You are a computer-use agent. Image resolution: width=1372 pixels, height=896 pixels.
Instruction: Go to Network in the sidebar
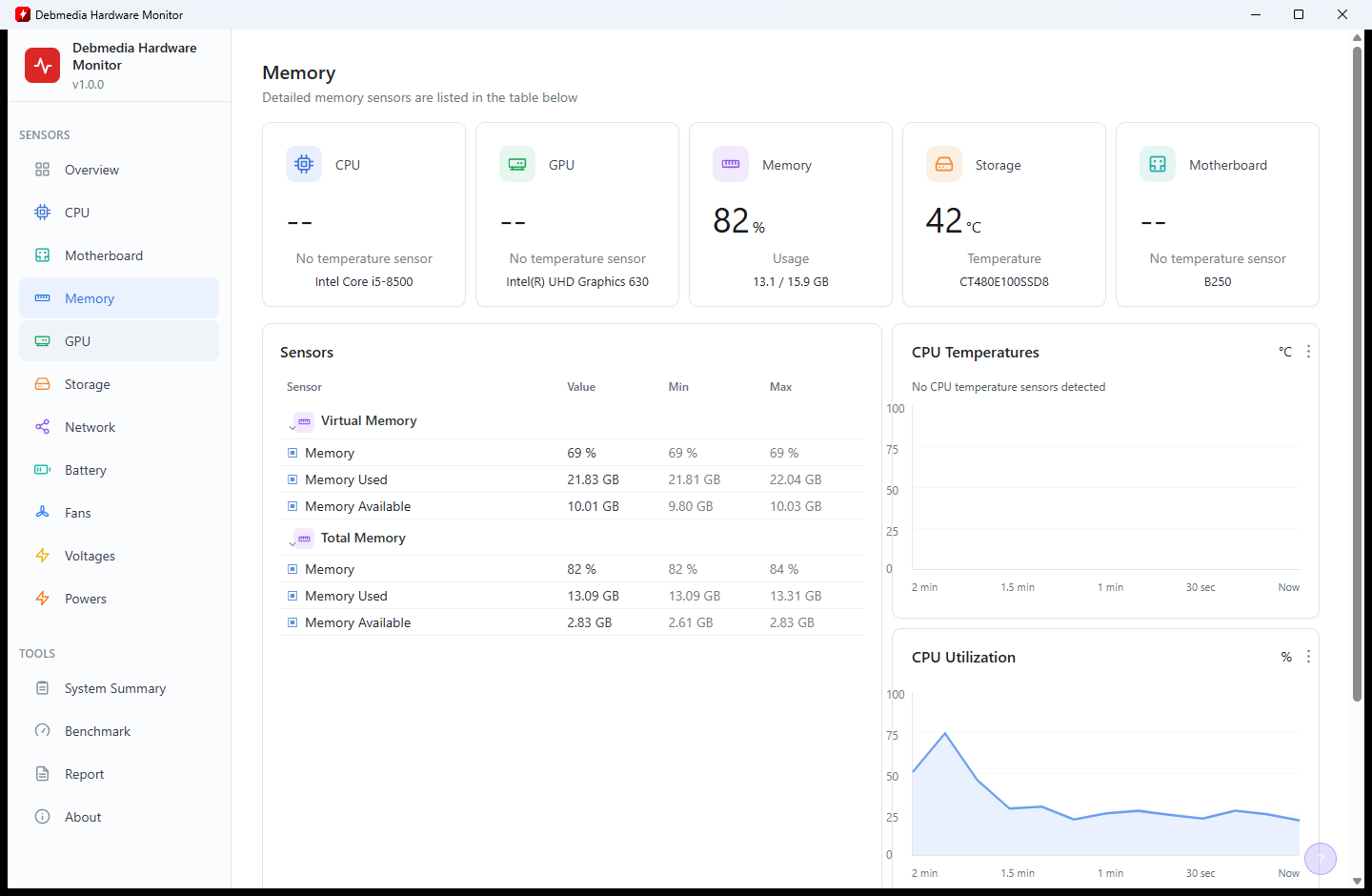click(119, 427)
